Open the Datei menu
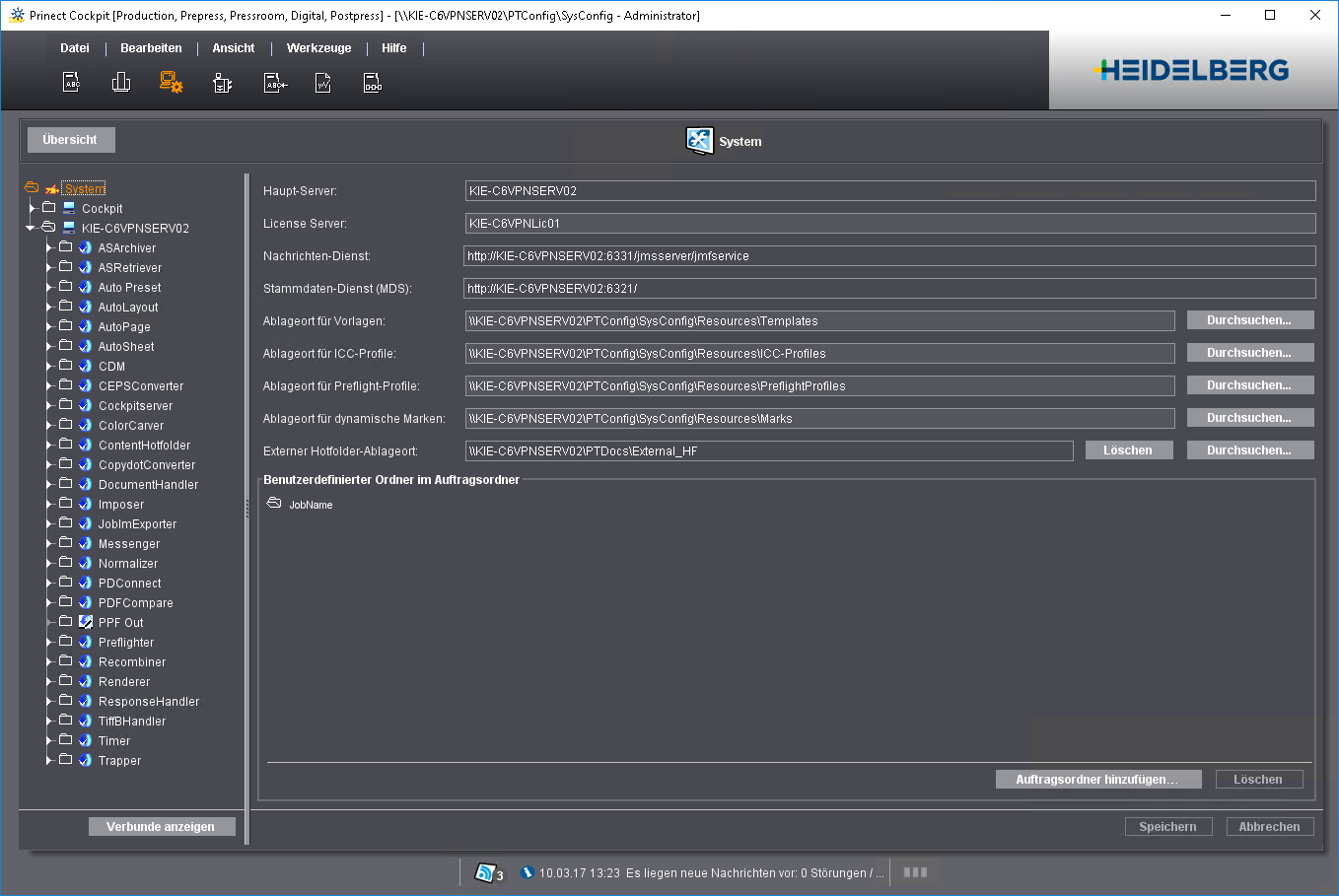Image resolution: width=1339 pixels, height=896 pixels. coord(75,48)
